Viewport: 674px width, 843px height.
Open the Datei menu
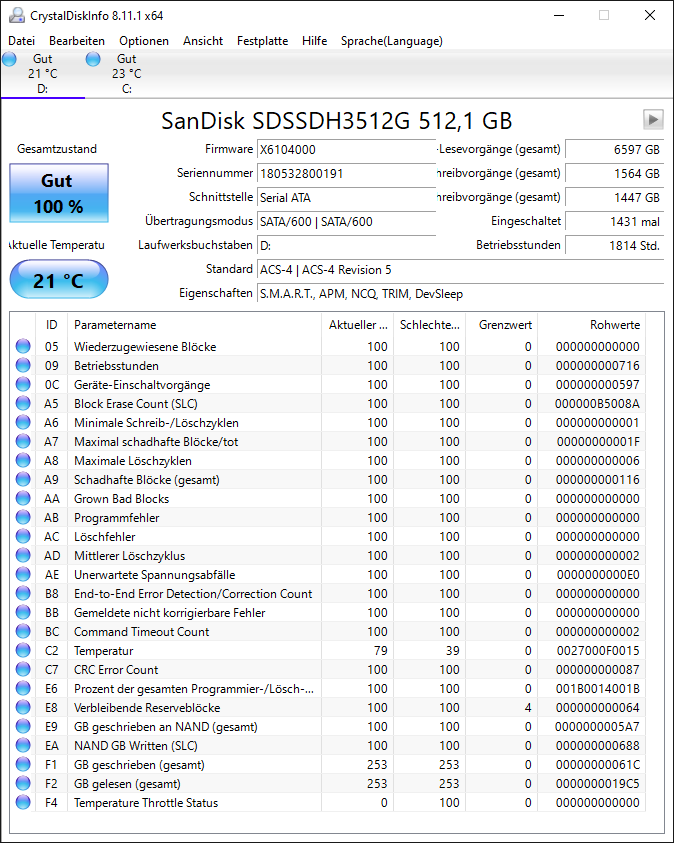(x=21, y=41)
